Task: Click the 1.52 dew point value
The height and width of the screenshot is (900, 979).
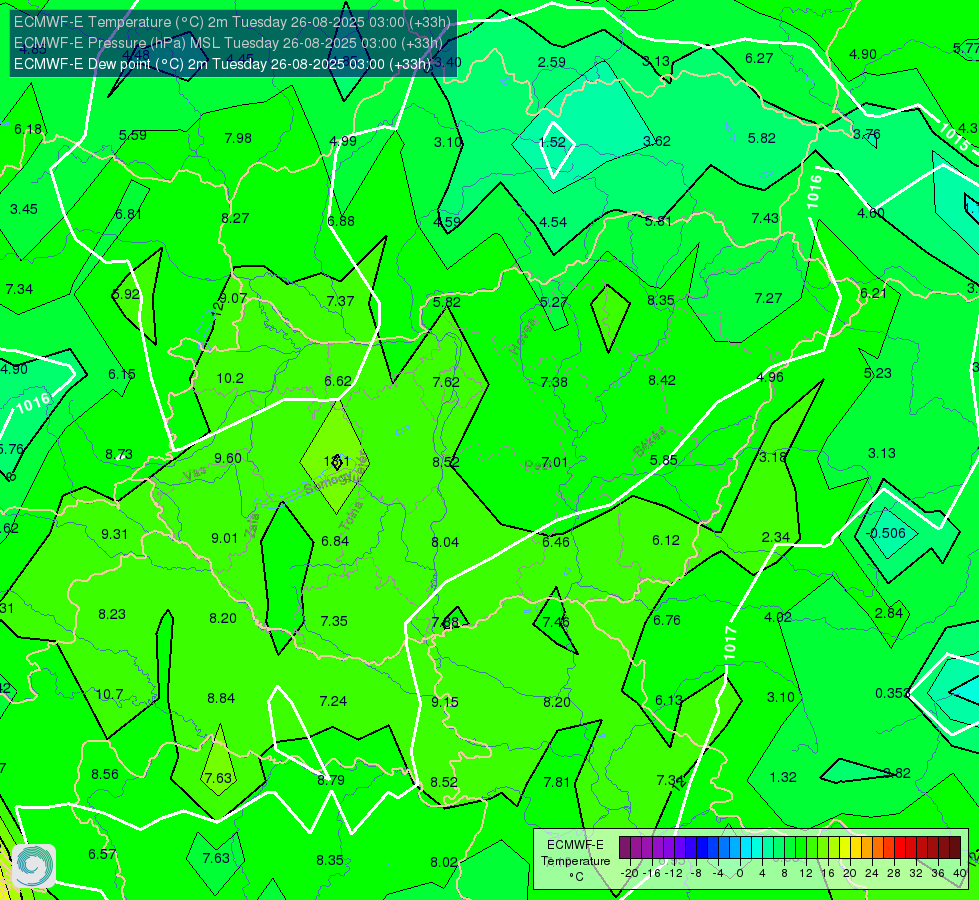Action: pos(552,142)
